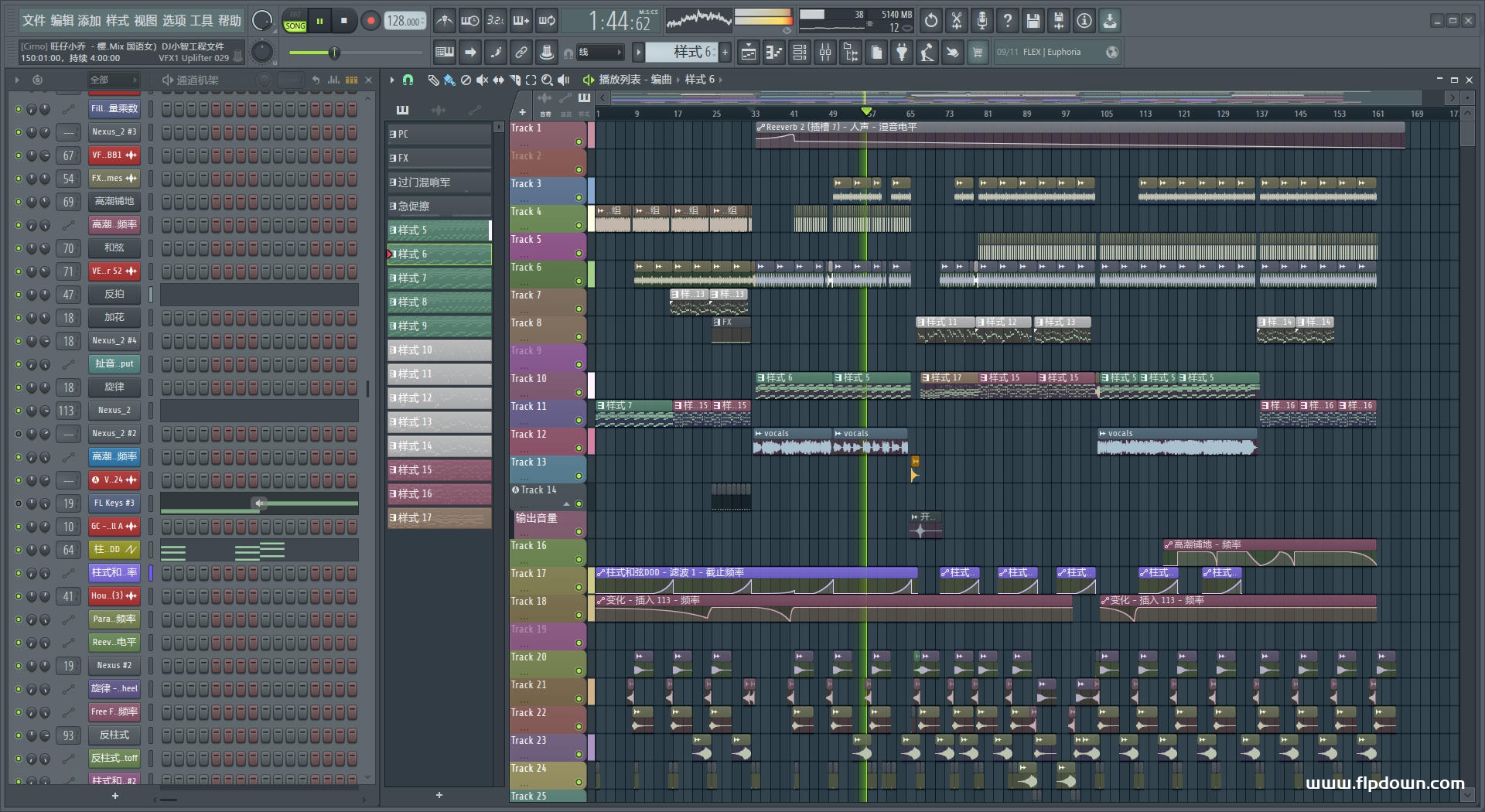Click the microphone recording icon
1485x812 pixels.
point(981,21)
